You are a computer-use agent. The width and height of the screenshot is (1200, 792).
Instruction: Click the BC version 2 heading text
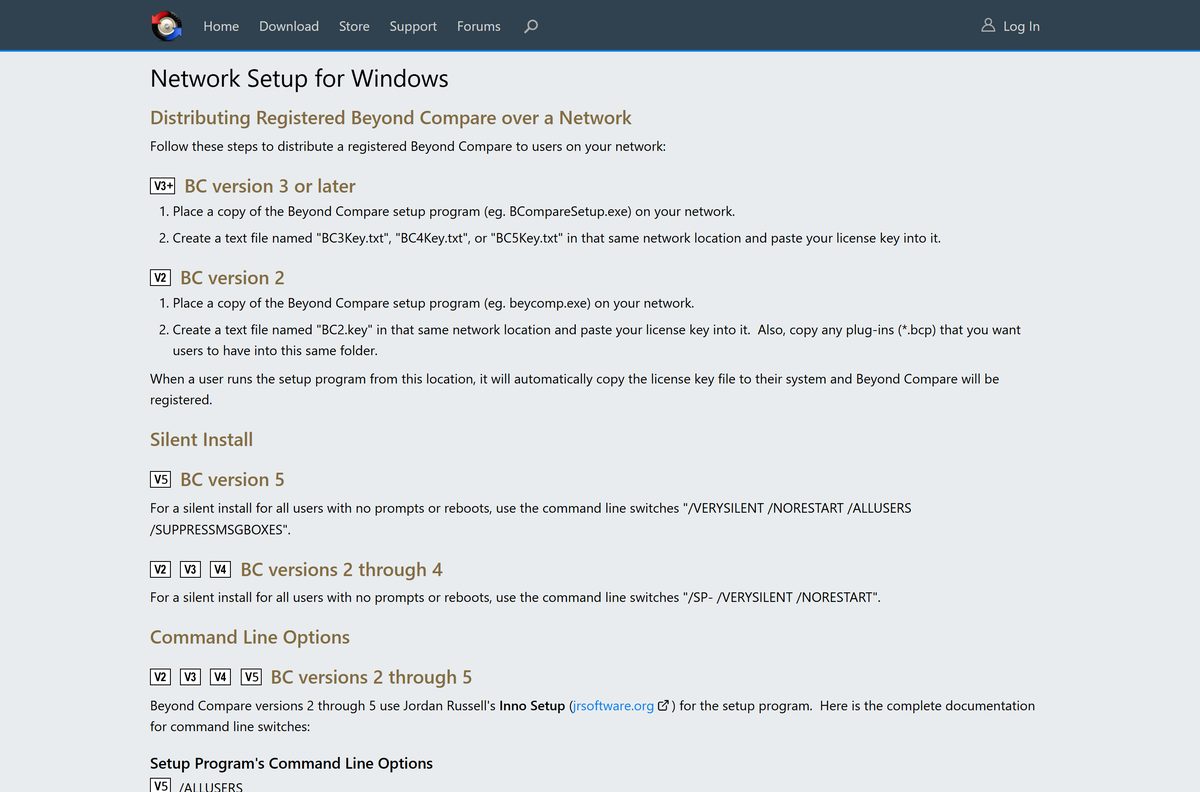232,278
